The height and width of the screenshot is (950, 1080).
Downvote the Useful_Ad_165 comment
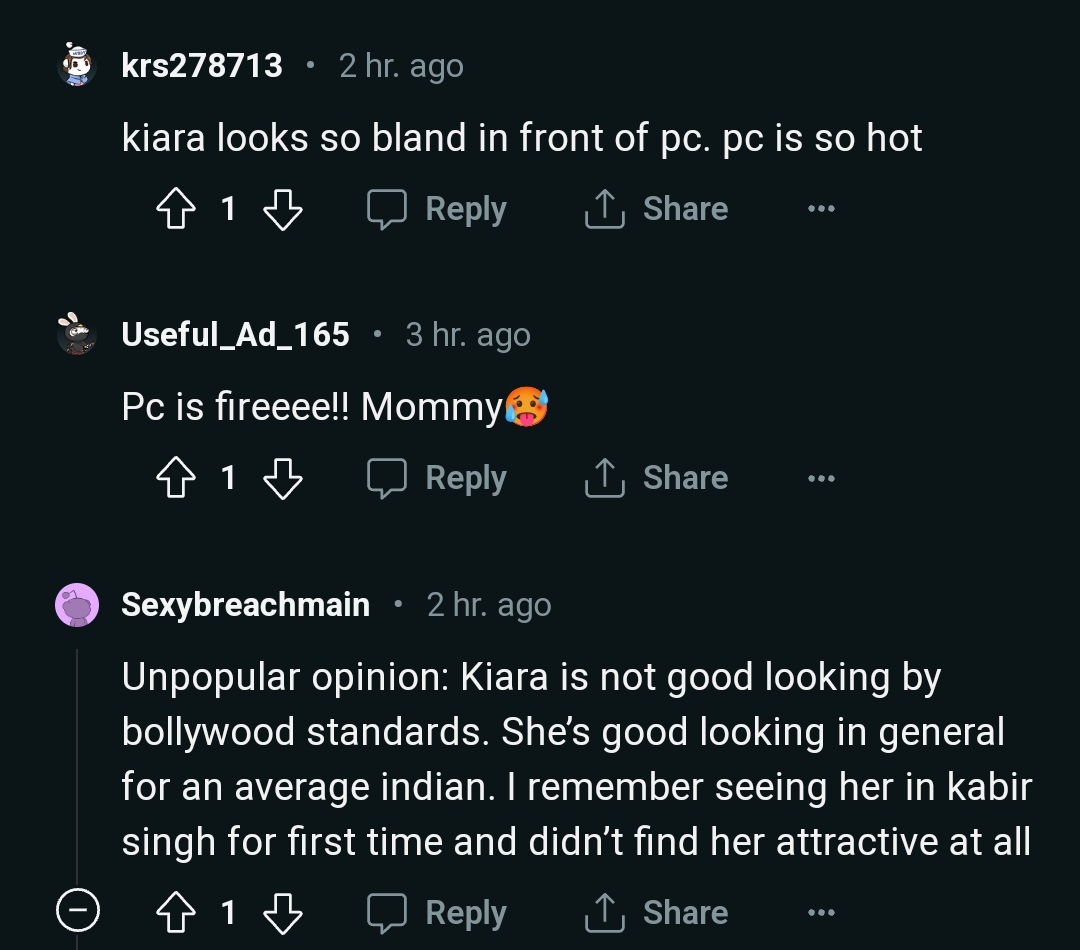(x=282, y=478)
